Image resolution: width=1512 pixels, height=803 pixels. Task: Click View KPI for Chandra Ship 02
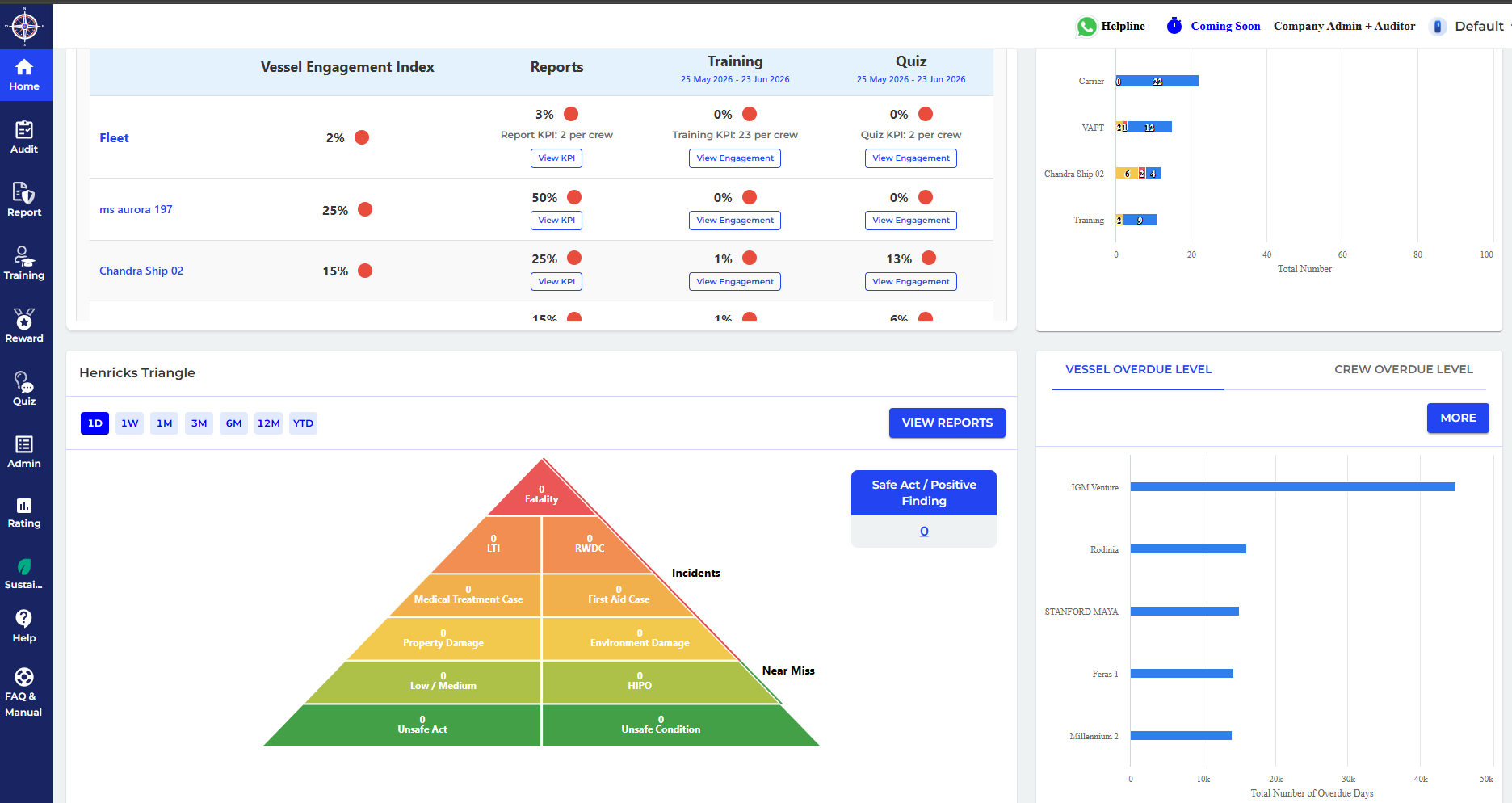[x=556, y=282]
